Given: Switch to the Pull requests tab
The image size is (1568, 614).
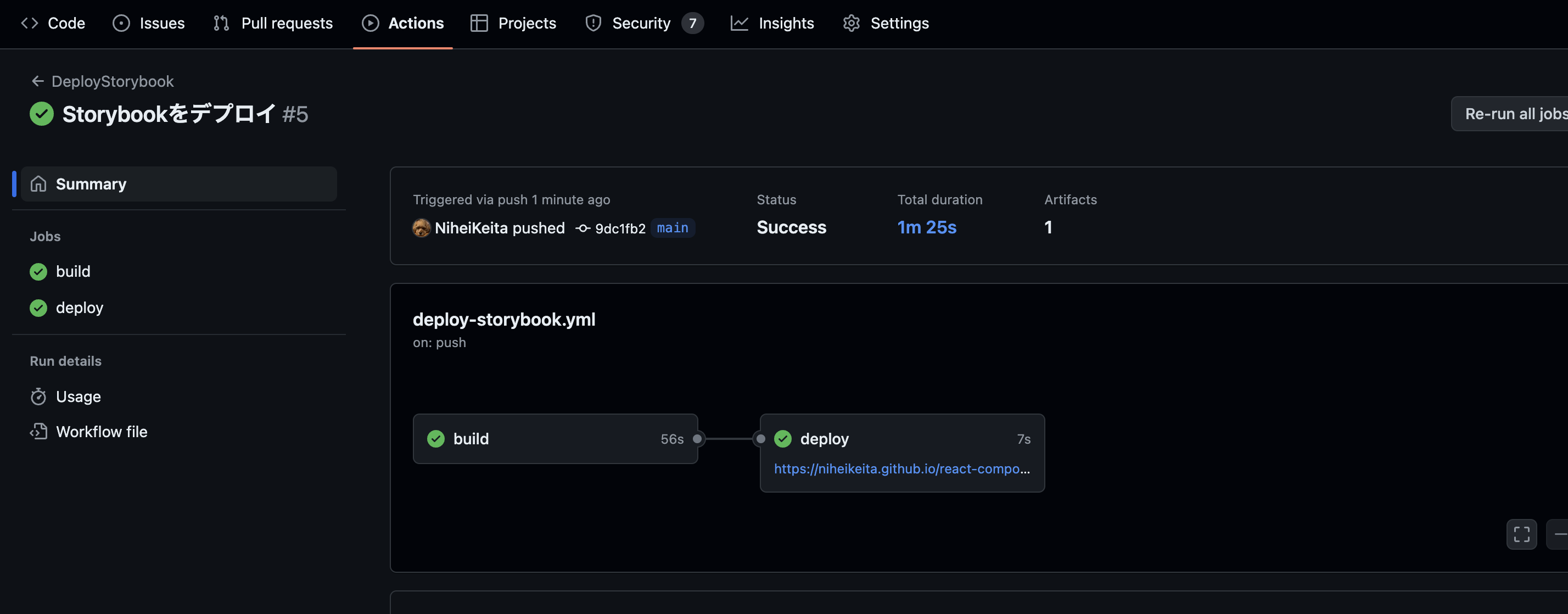Looking at the screenshot, I should pyautogui.click(x=273, y=23).
